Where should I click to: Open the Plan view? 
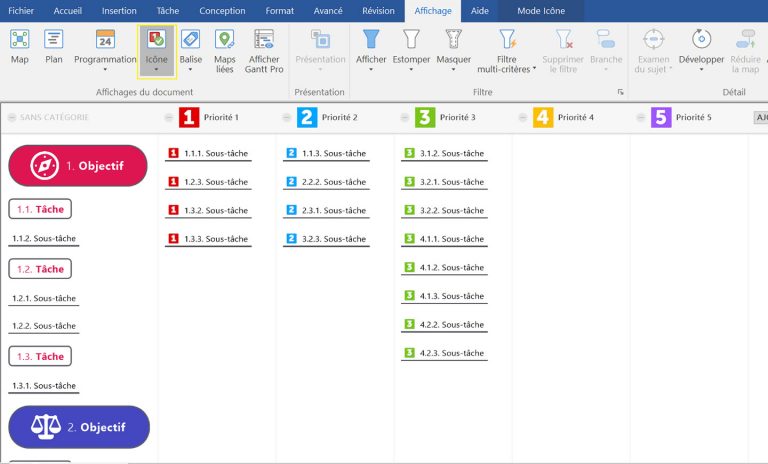click(x=54, y=46)
